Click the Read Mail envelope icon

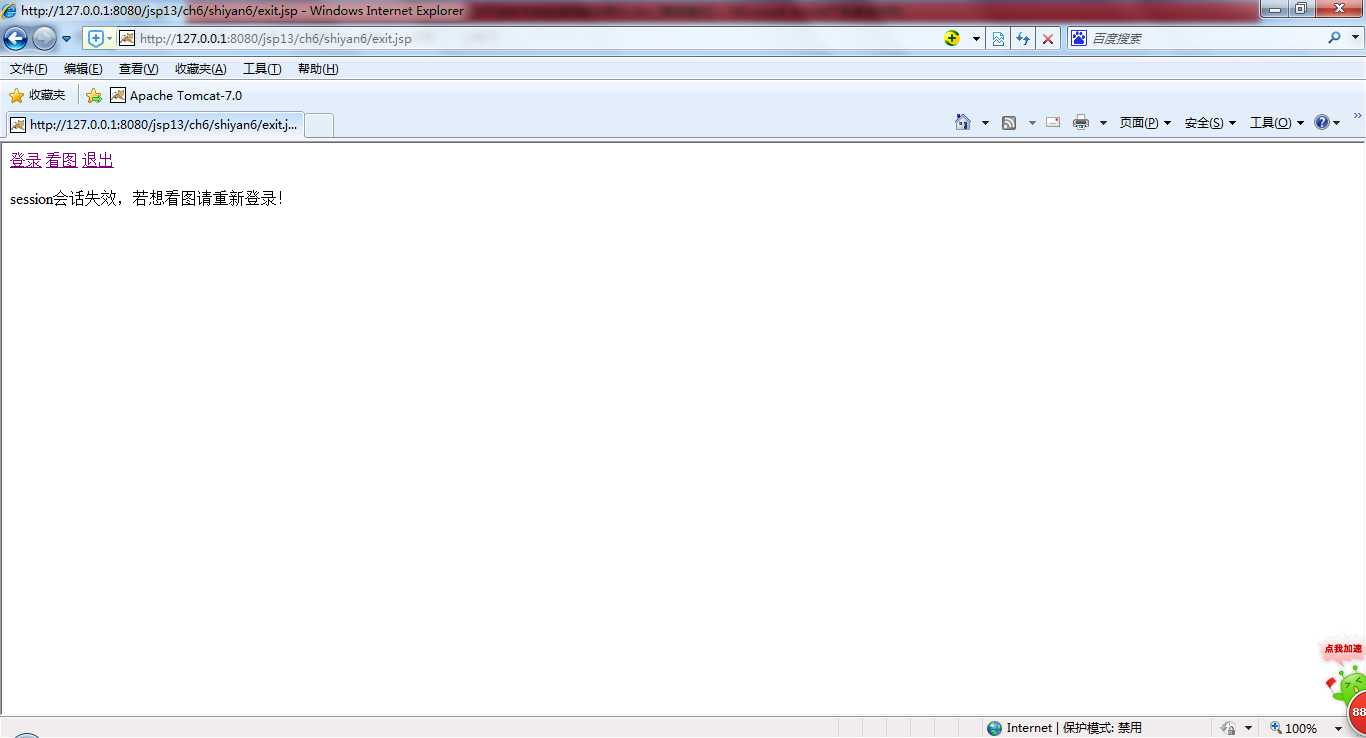pos(1053,122)
